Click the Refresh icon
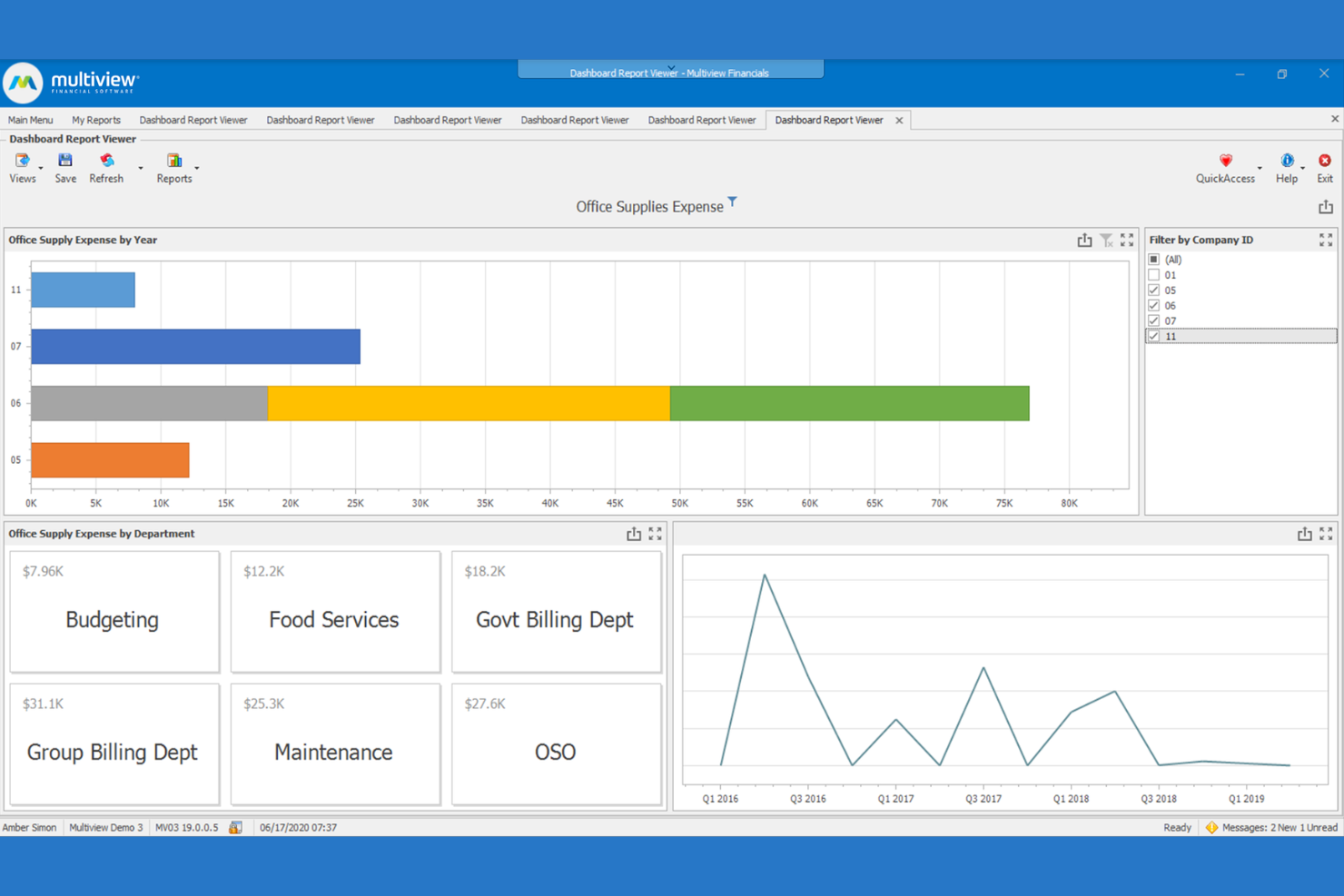This screenshot has width=1344, height=896. coord(107,161)
